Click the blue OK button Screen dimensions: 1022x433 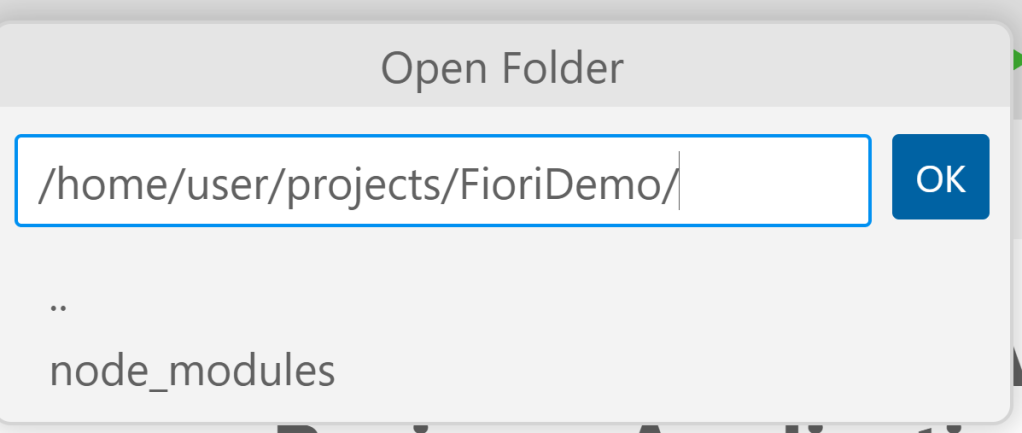pyautogui.click(x=940, y=177)
